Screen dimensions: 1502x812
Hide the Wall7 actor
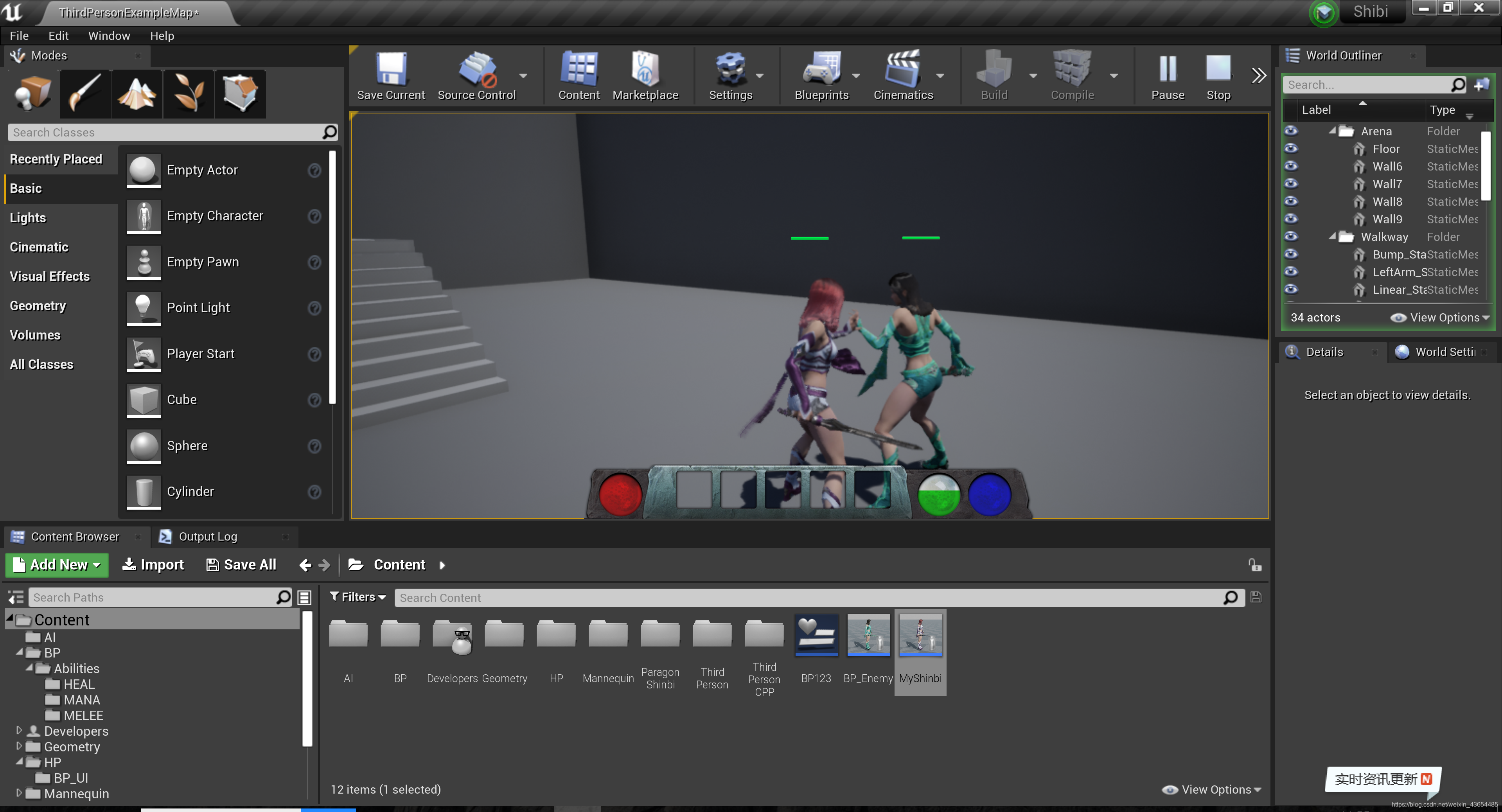tap(1291, 183)
